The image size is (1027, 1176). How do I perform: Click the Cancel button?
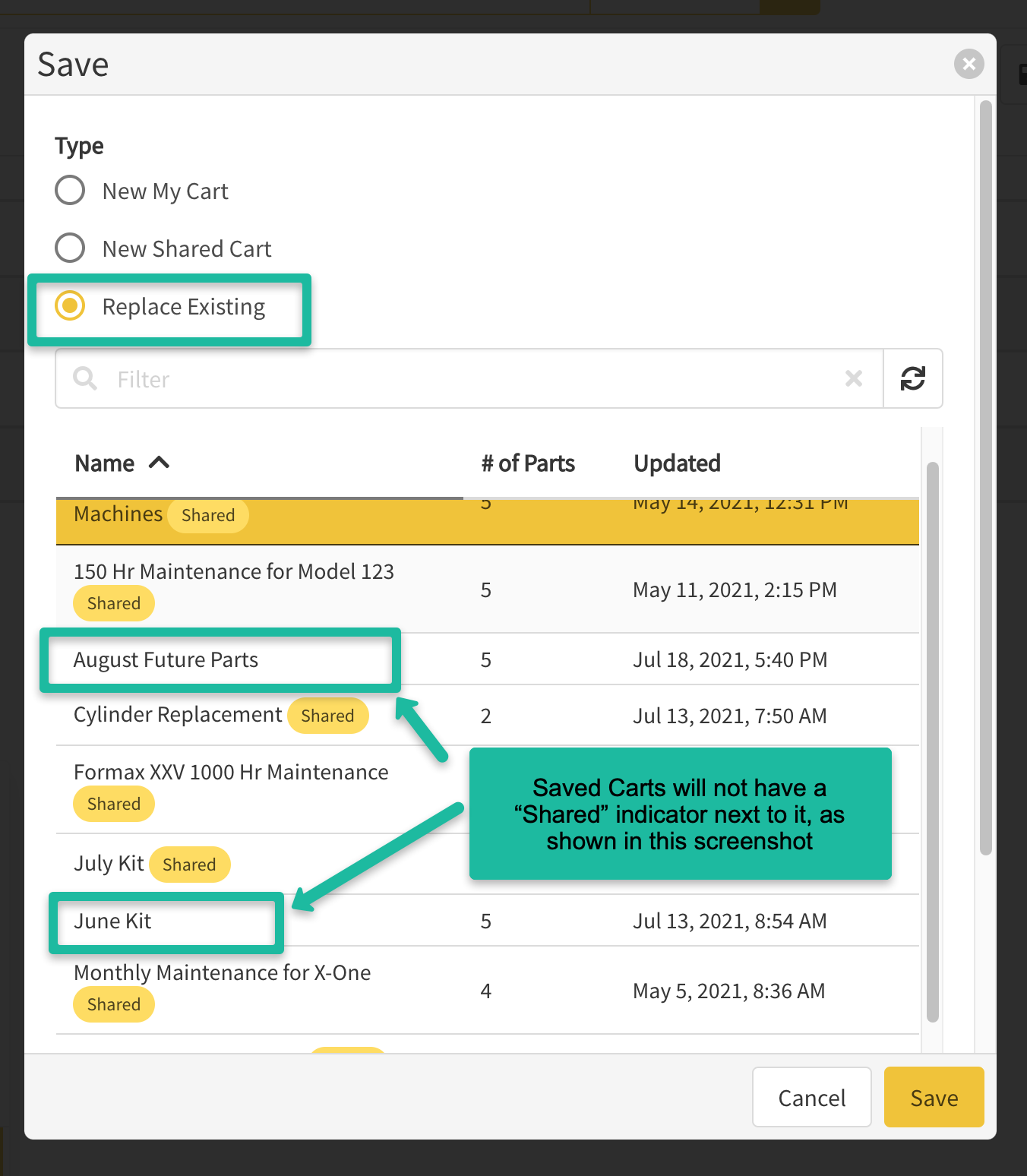click(811, 1098)
